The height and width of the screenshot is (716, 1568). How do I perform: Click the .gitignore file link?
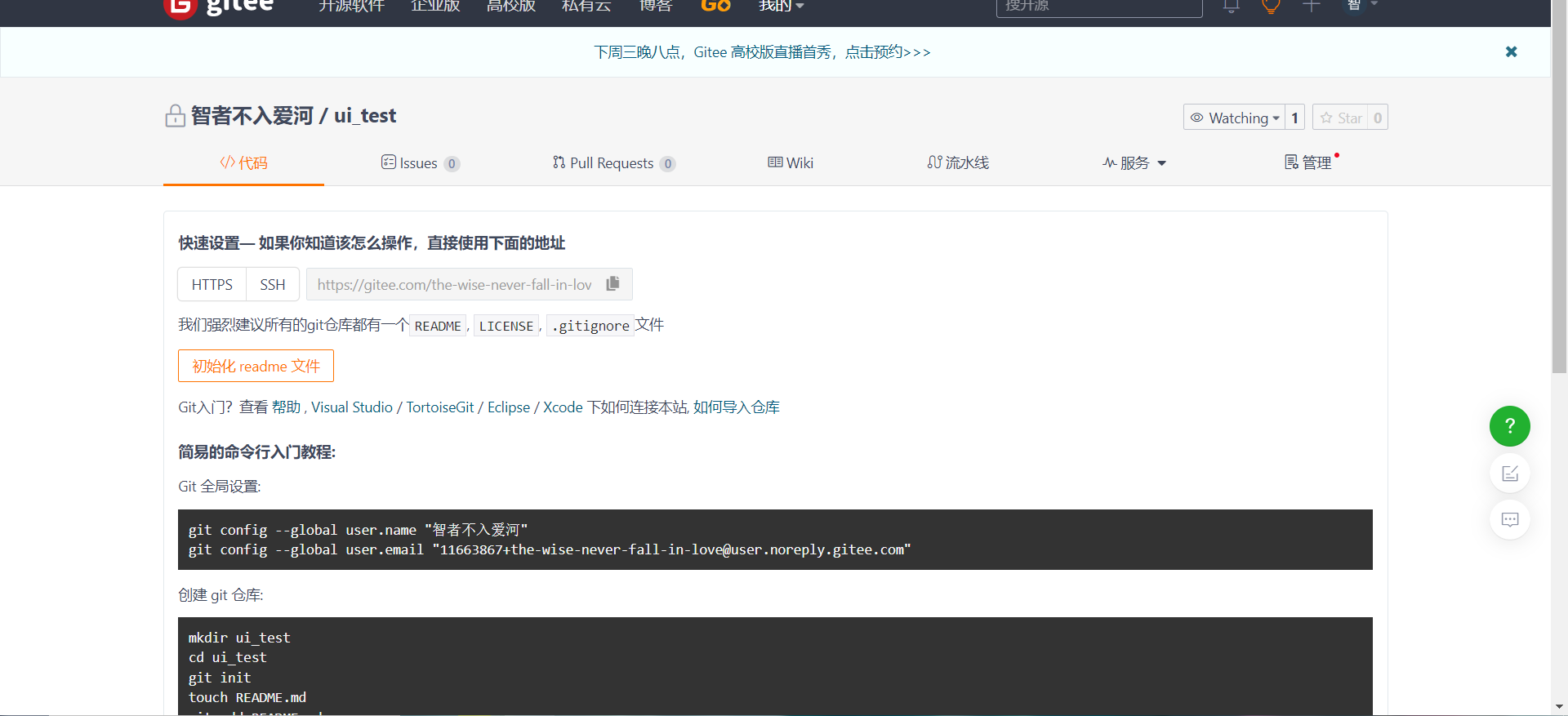pyautogui.click(x=590, y=326)
